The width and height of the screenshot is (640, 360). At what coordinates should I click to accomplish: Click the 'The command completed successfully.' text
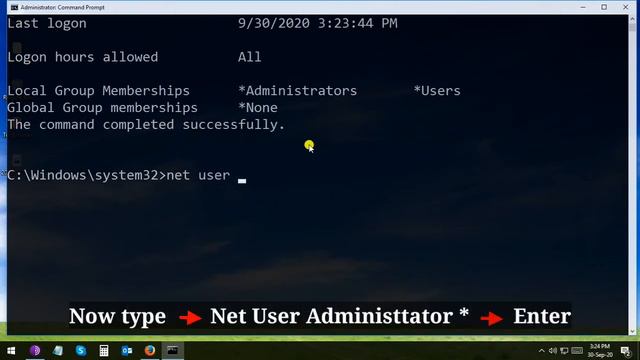[146, 124]
